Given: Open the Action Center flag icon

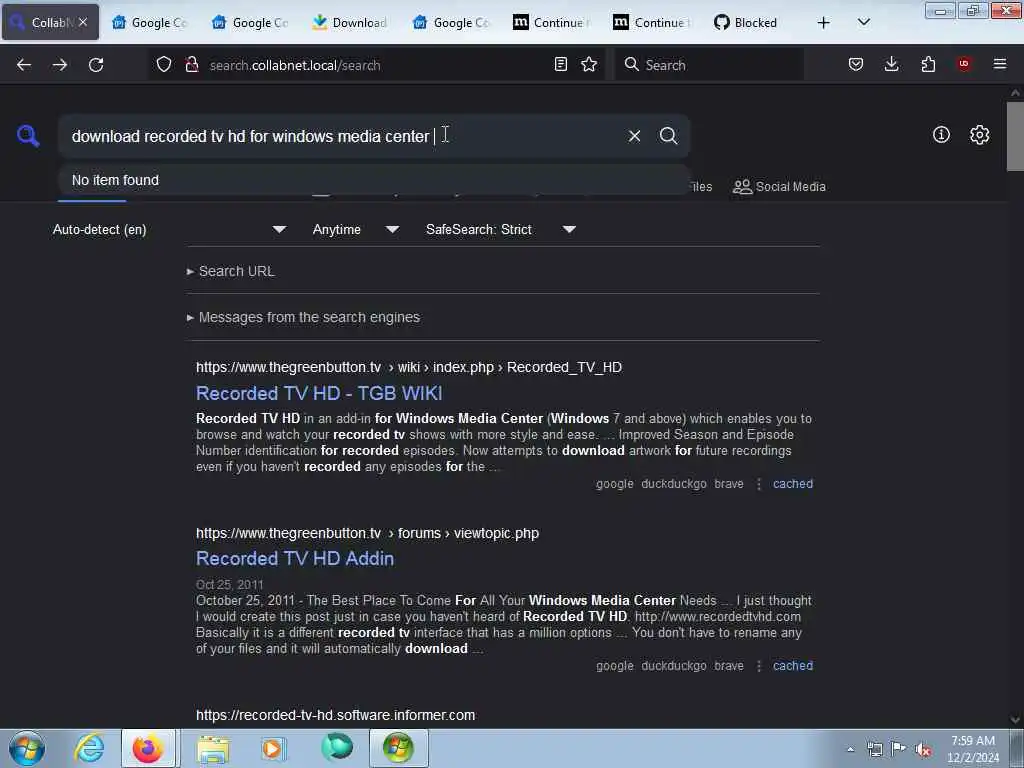Looking at the screenshot, I should tap(898, 749).
